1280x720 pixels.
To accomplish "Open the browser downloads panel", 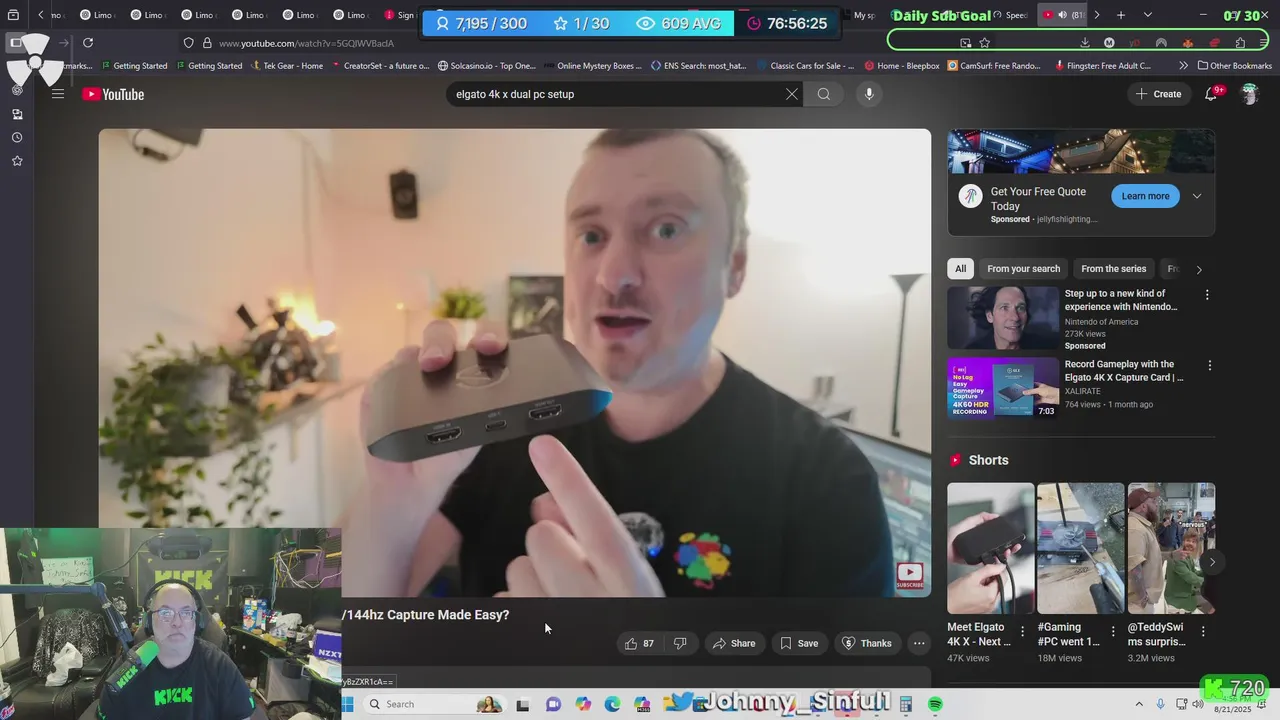I will coord(1085,43).
